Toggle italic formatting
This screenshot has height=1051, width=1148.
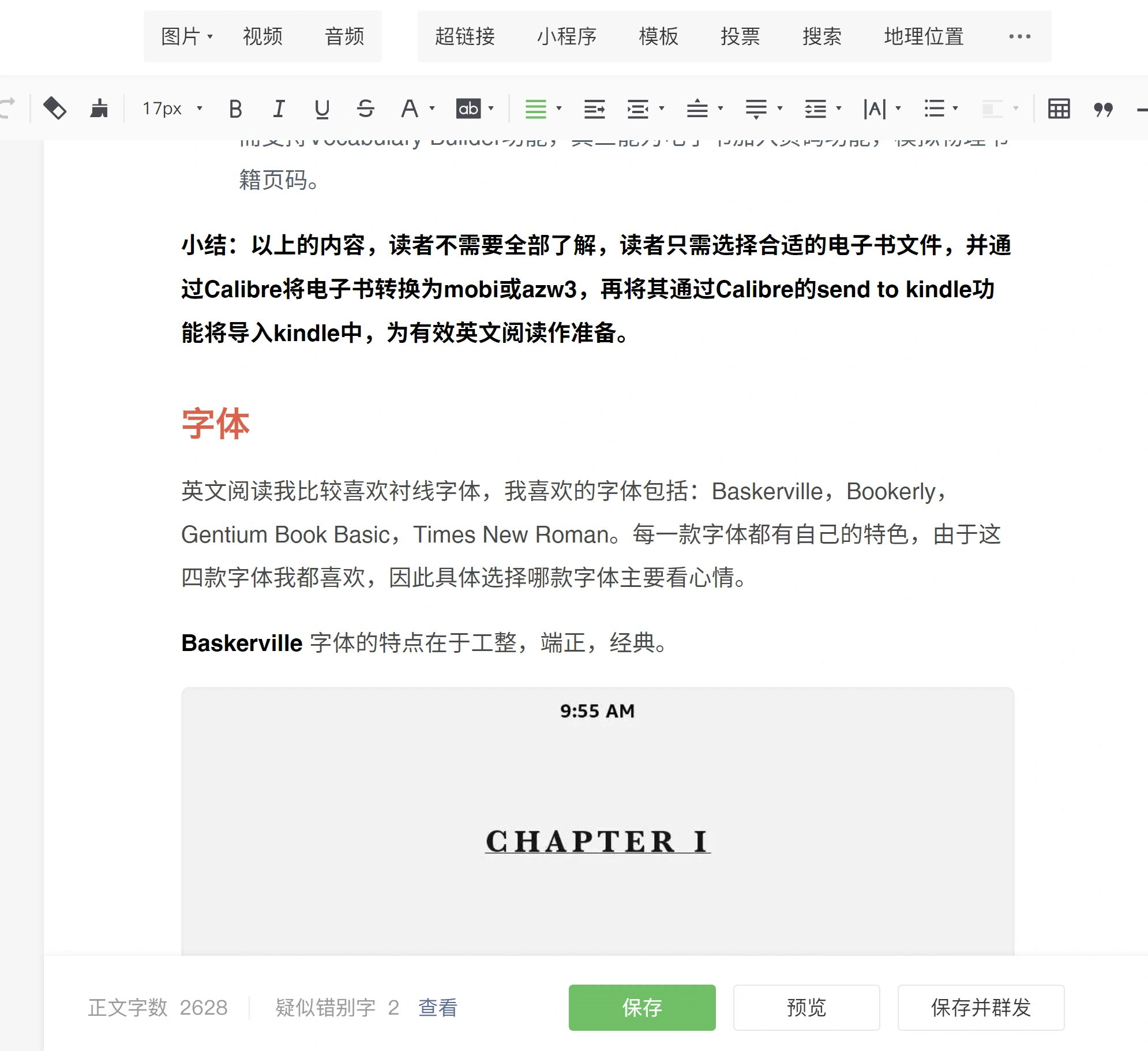click(279, 109)
